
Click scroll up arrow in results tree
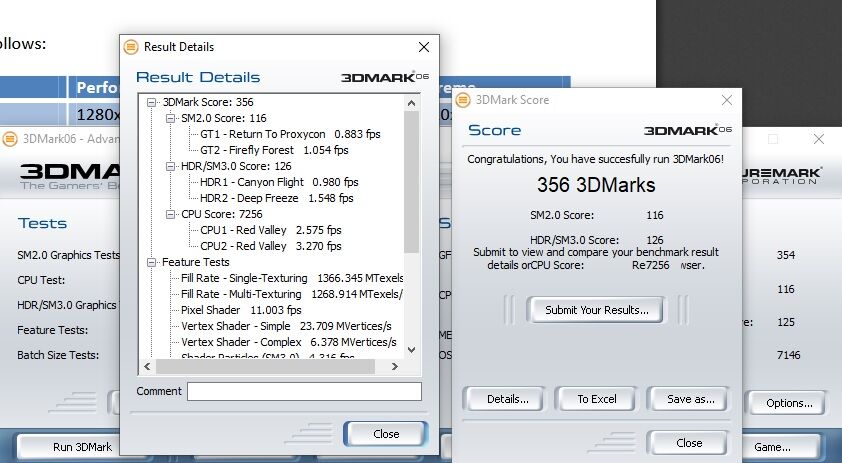pos(411,103)
